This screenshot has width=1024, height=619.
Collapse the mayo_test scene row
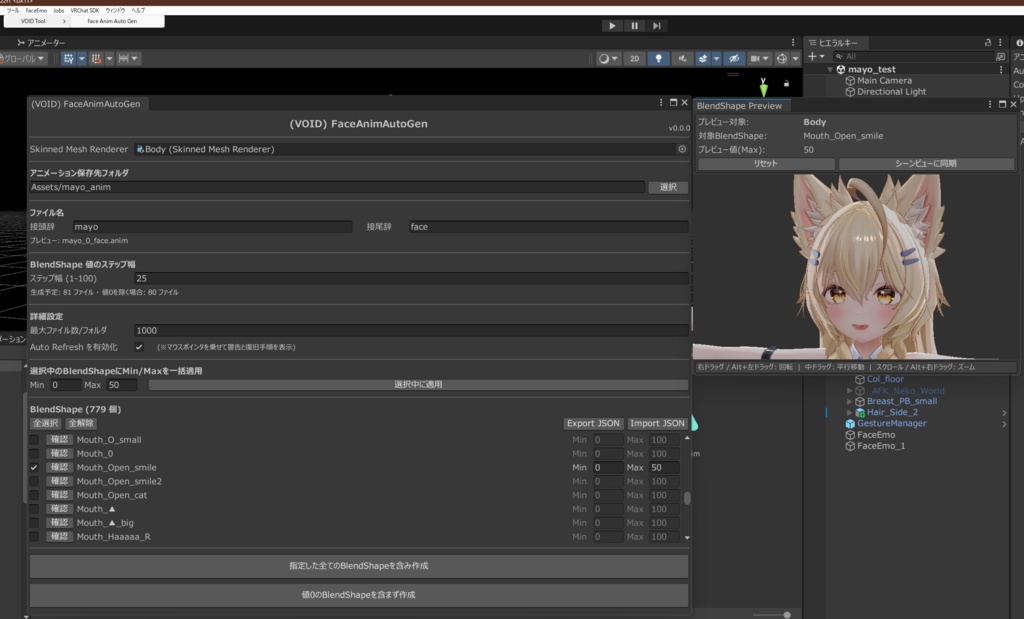tap(830, 69)
